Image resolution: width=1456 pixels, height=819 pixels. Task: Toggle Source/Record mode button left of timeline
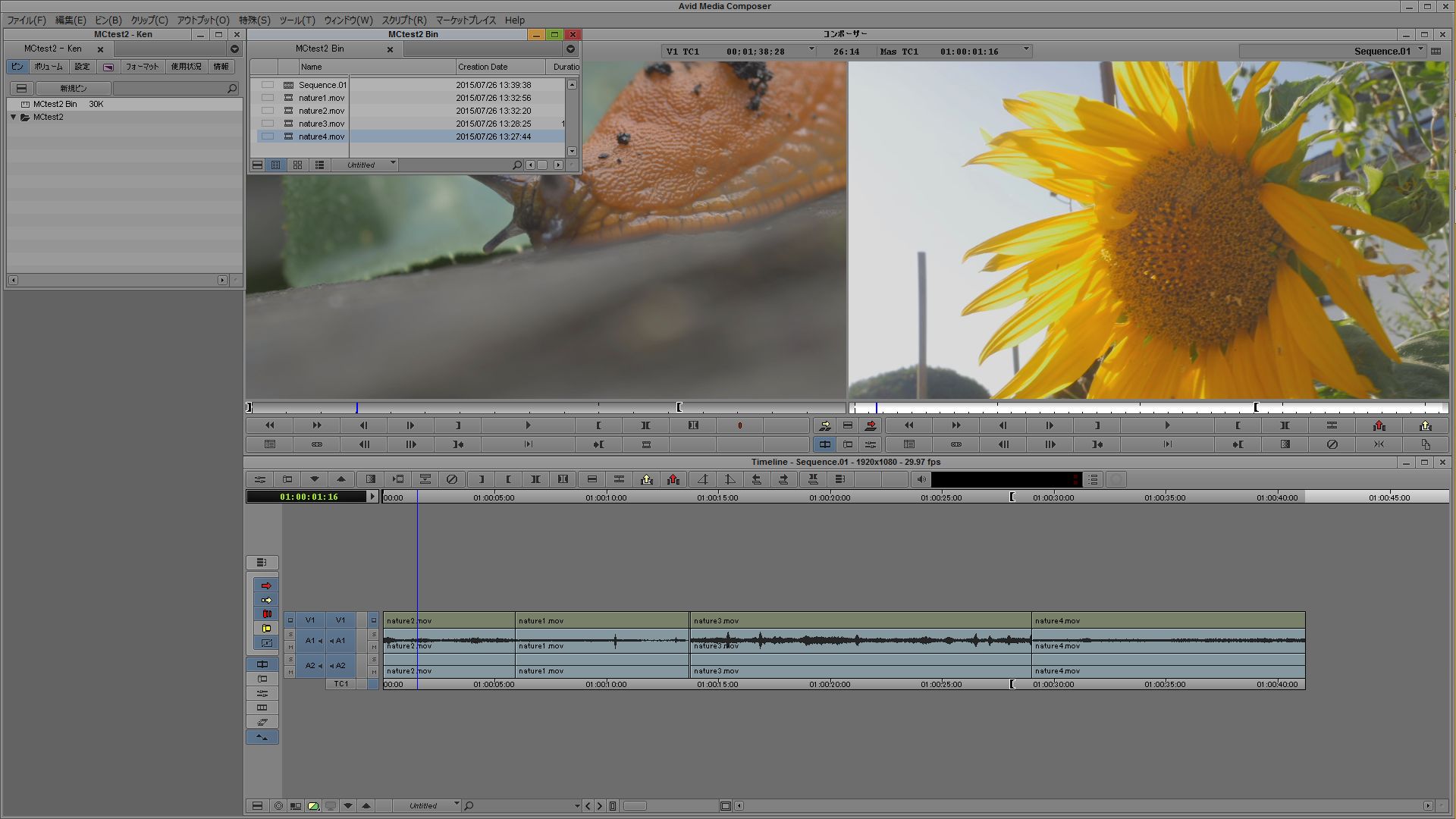(262, 664)
